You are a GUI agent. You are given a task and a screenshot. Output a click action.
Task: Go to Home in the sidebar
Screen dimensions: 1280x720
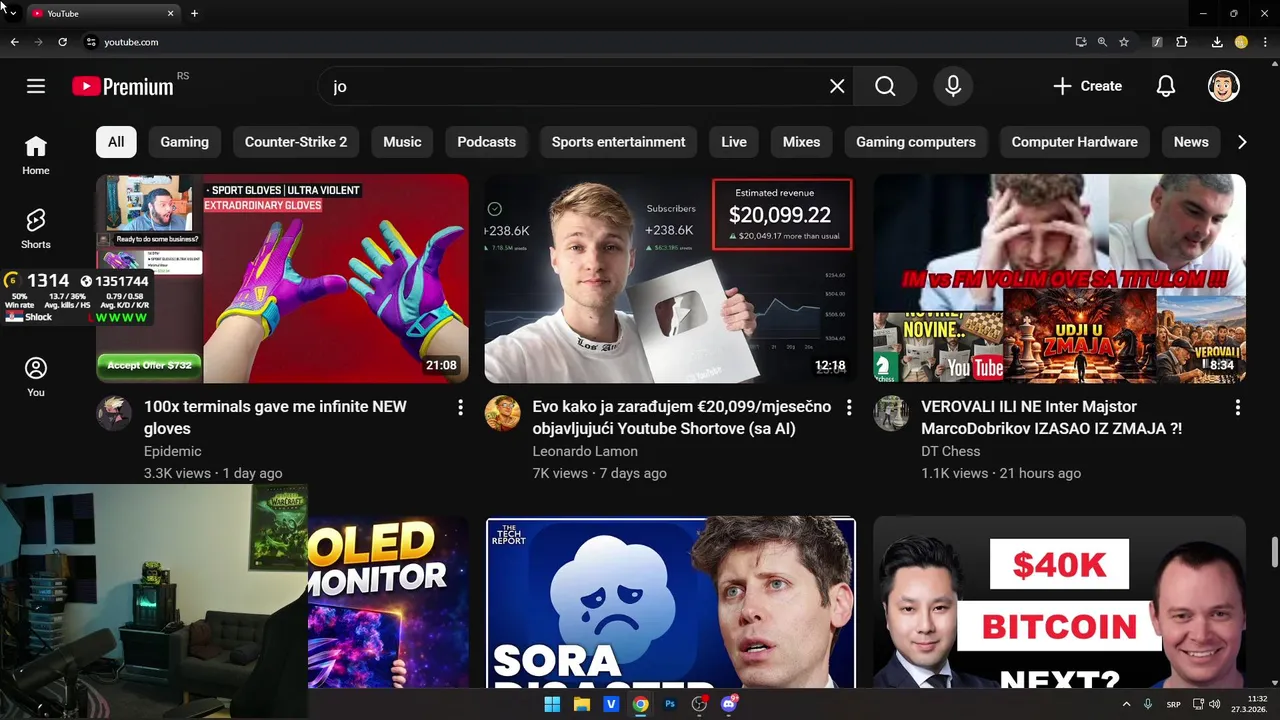36,155
